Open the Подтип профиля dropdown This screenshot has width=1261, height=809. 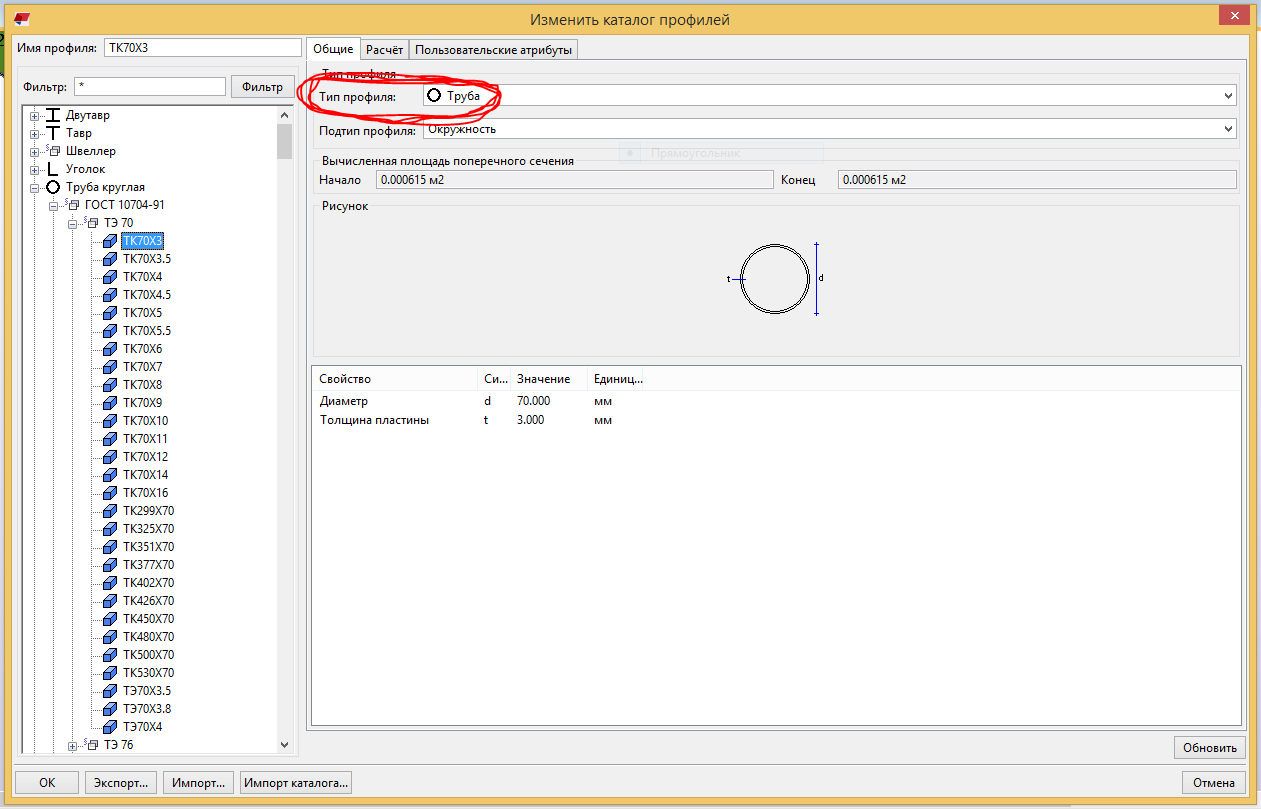point(1228,129)
